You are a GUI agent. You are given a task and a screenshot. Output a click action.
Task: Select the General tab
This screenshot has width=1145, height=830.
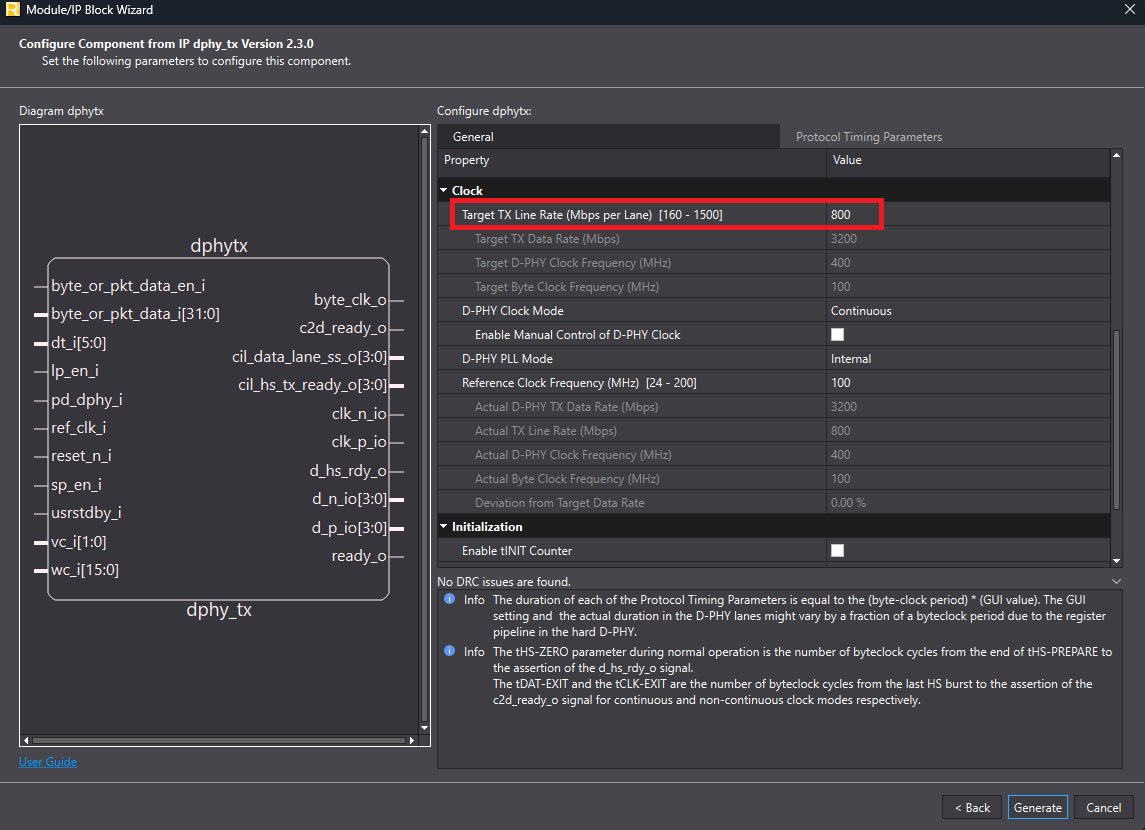click(473, 137)
